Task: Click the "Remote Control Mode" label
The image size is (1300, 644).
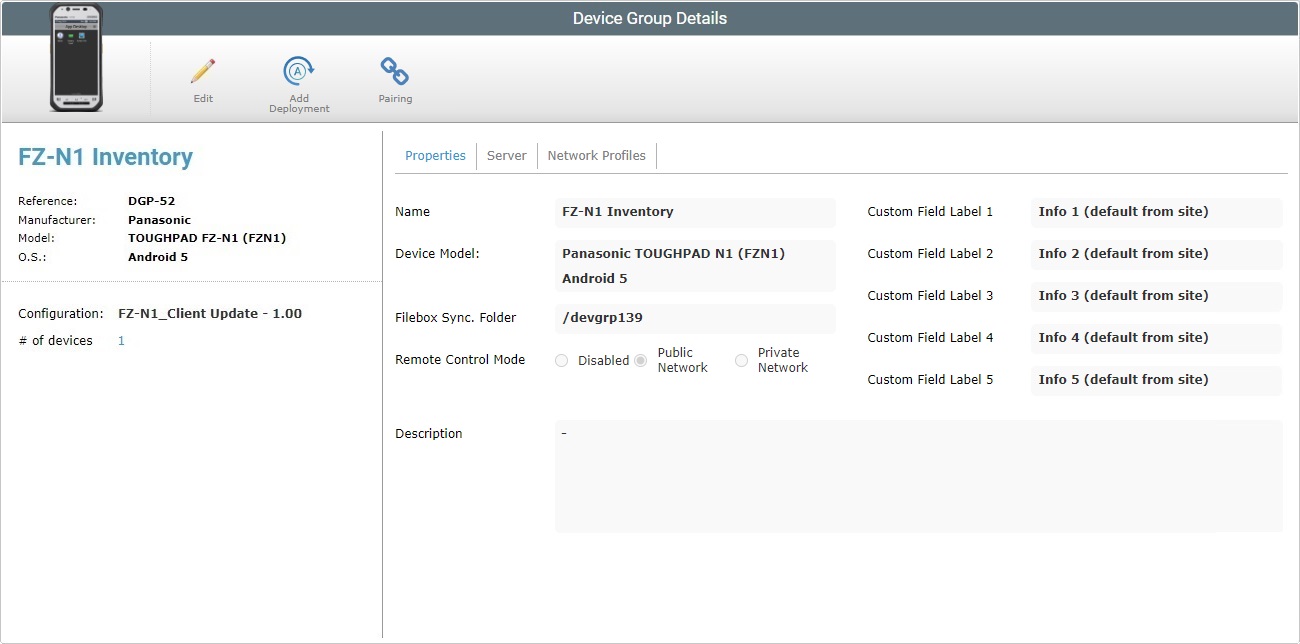Action: (460, 360)
